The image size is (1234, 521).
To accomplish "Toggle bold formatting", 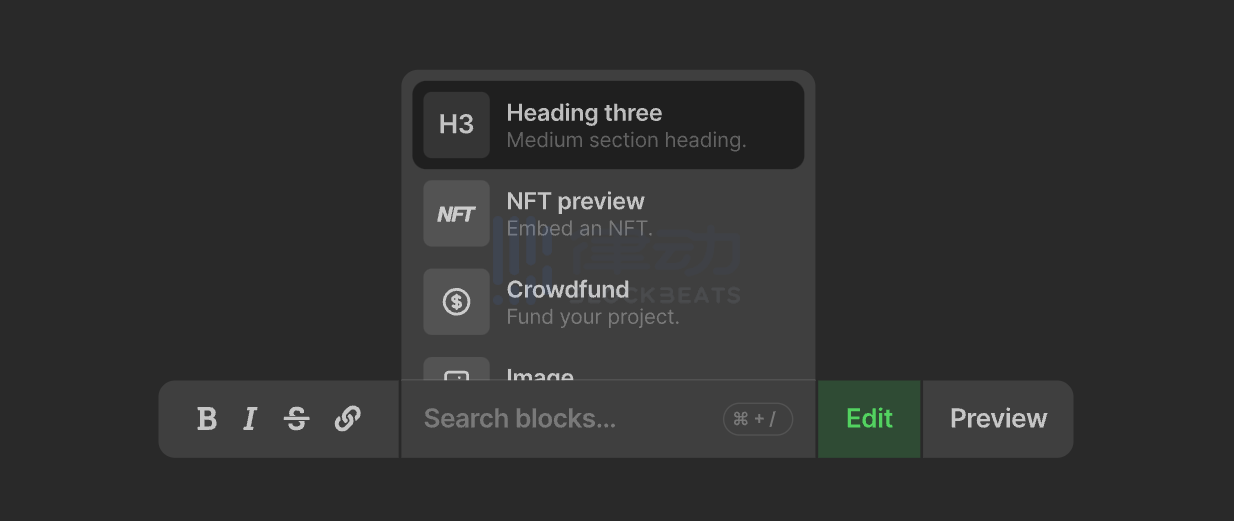I will click(207, 419).
